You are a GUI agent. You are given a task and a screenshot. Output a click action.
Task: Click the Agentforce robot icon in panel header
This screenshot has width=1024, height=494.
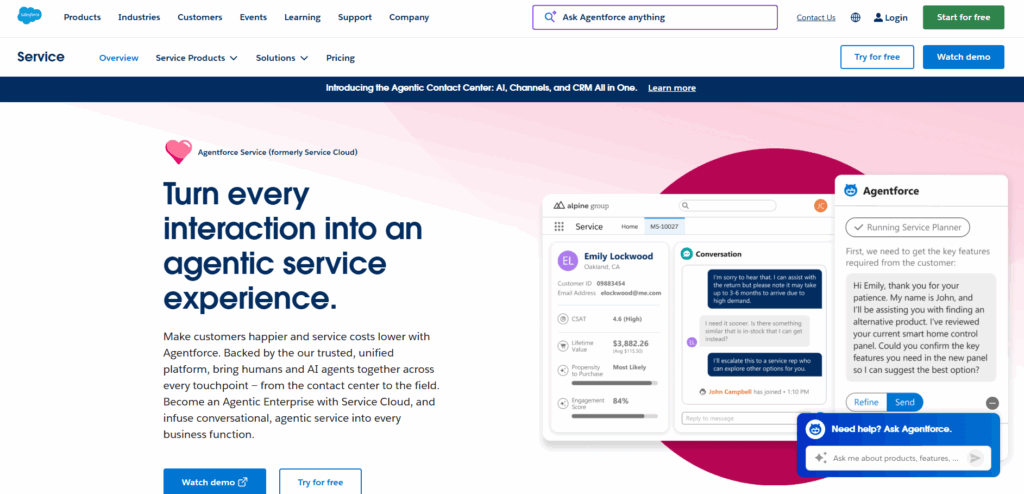(x=851, y=191)
